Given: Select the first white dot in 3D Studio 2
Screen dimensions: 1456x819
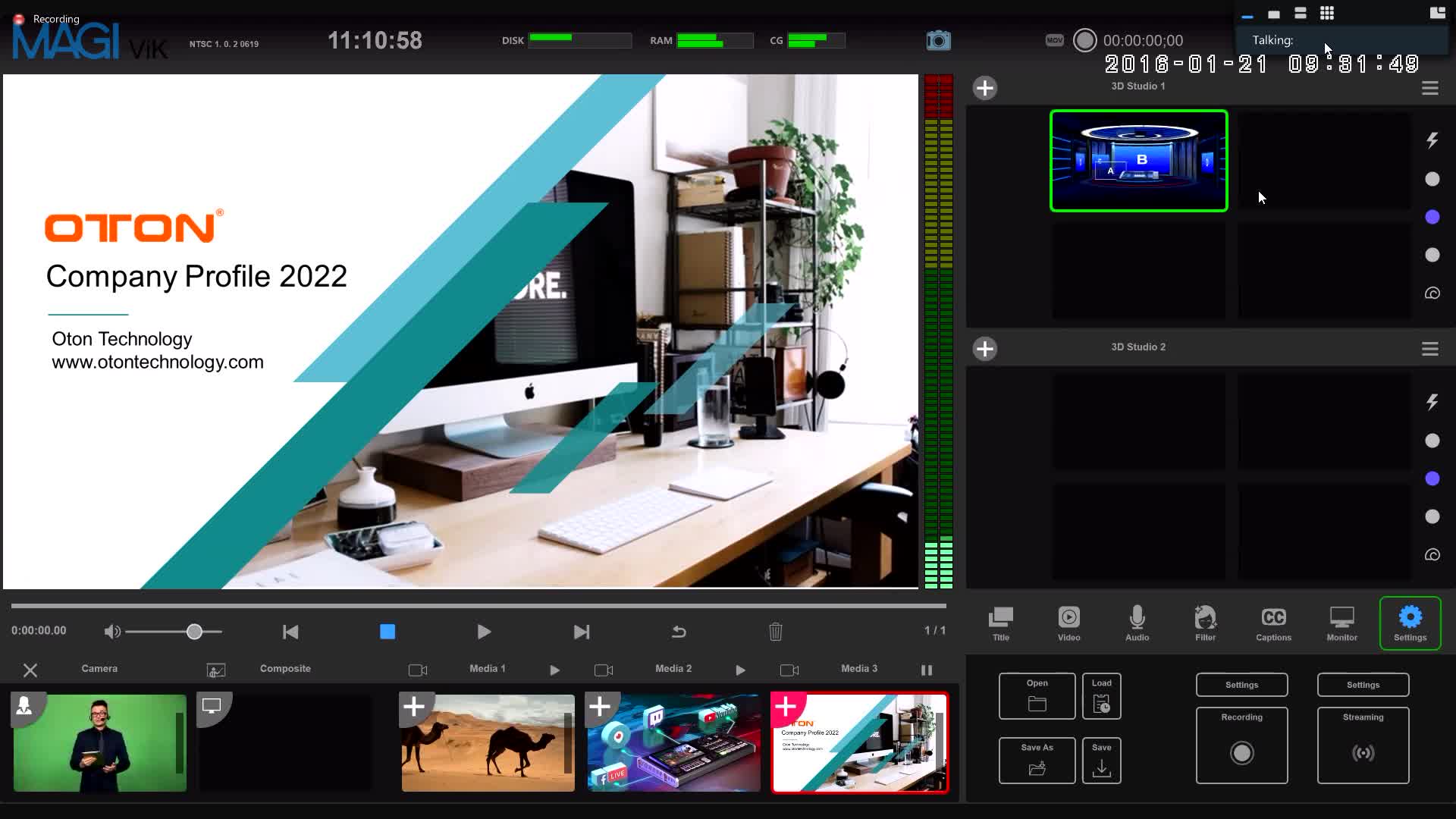Looking at the screenshot, I should [1432, 441].
